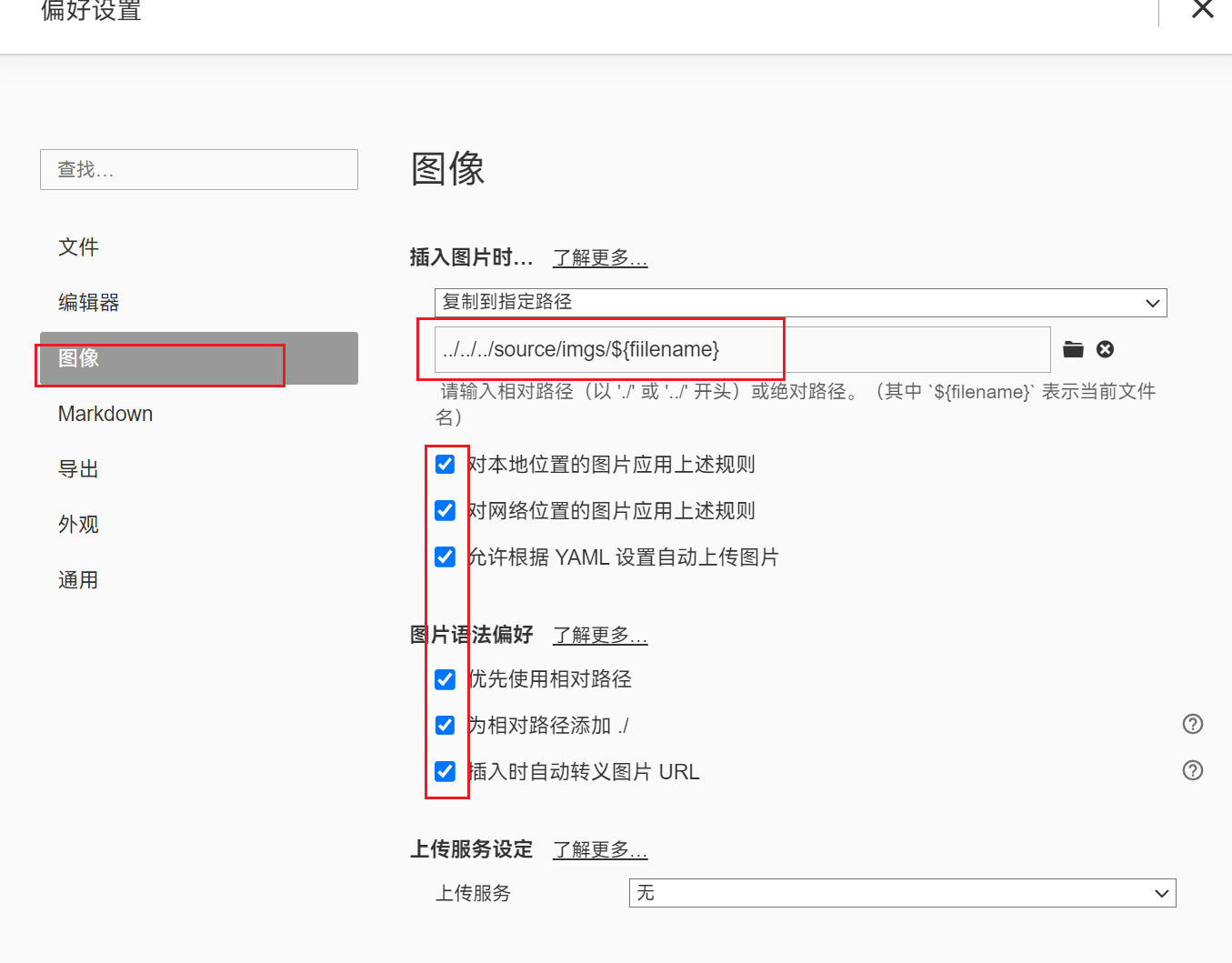The width and height of the screenshot is (1232, 963).
Task: Select Markdown in the settings sidebar
Action: pyautogui.click(x=198, y=414)
